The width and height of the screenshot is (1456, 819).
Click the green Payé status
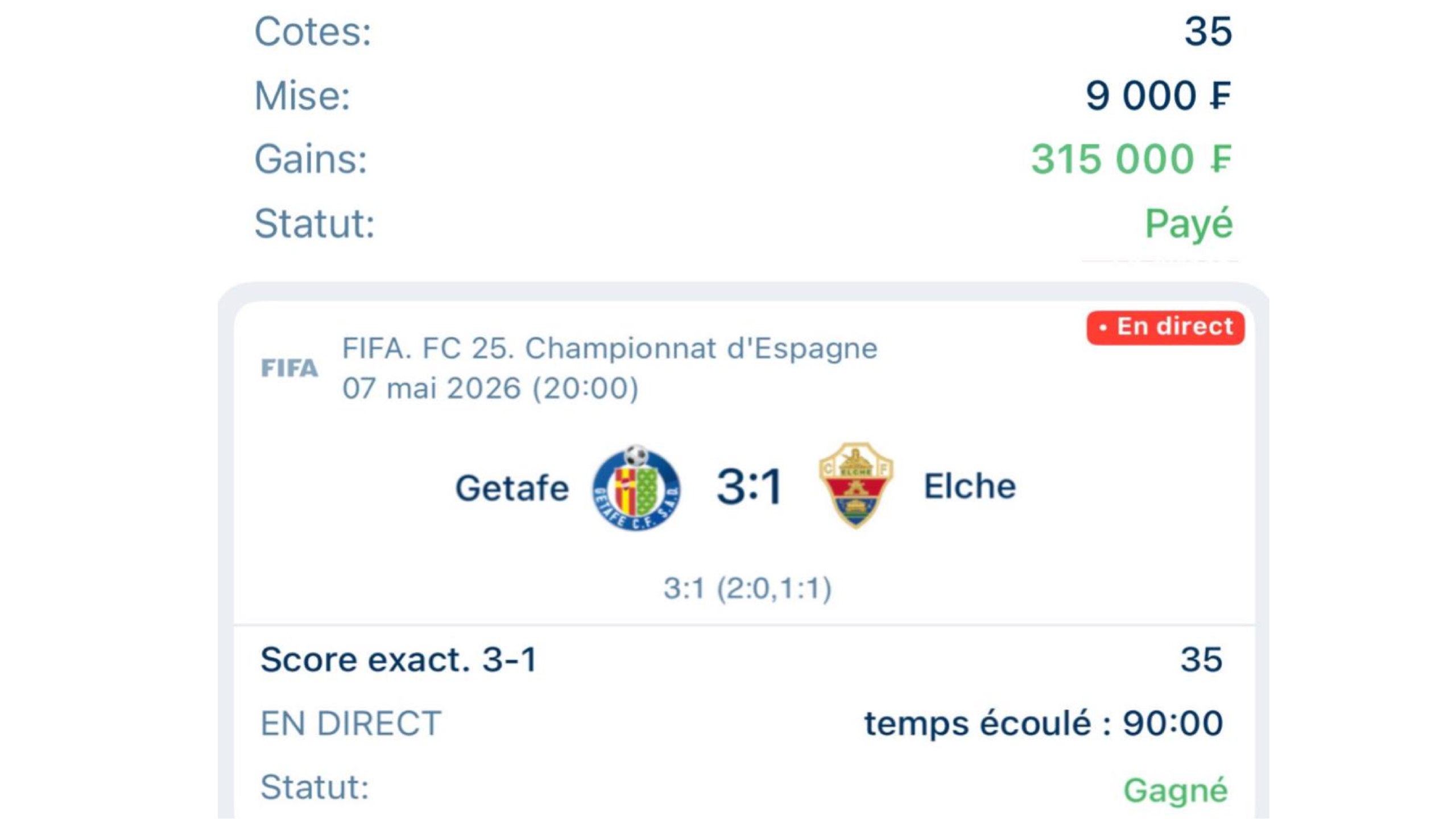point(1189,225)
